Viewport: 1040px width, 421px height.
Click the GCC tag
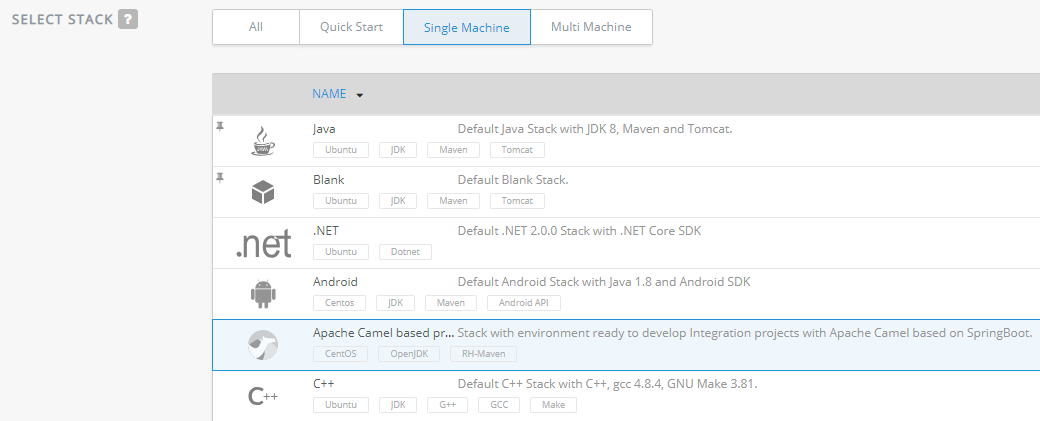pos(499,405)
